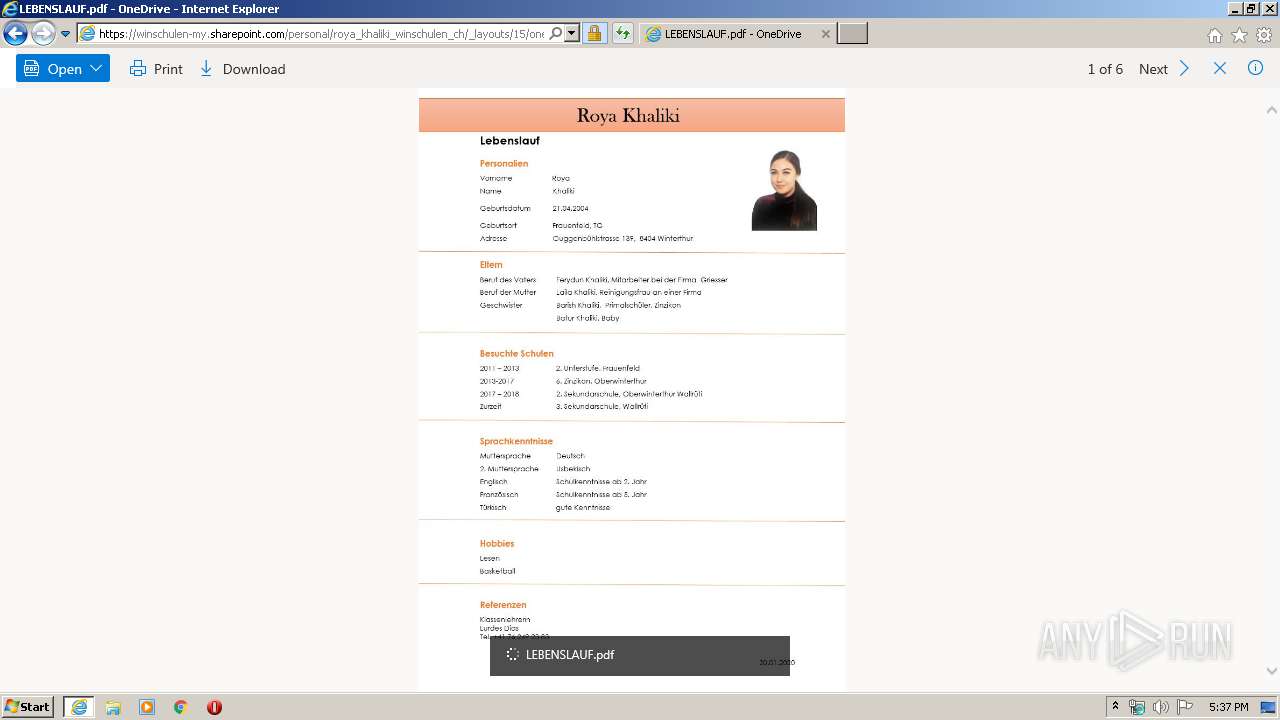Viewport: 1280px width, 720px height.
Task: Show hidden tray icons arrow
Action: tap(1115, 707)
